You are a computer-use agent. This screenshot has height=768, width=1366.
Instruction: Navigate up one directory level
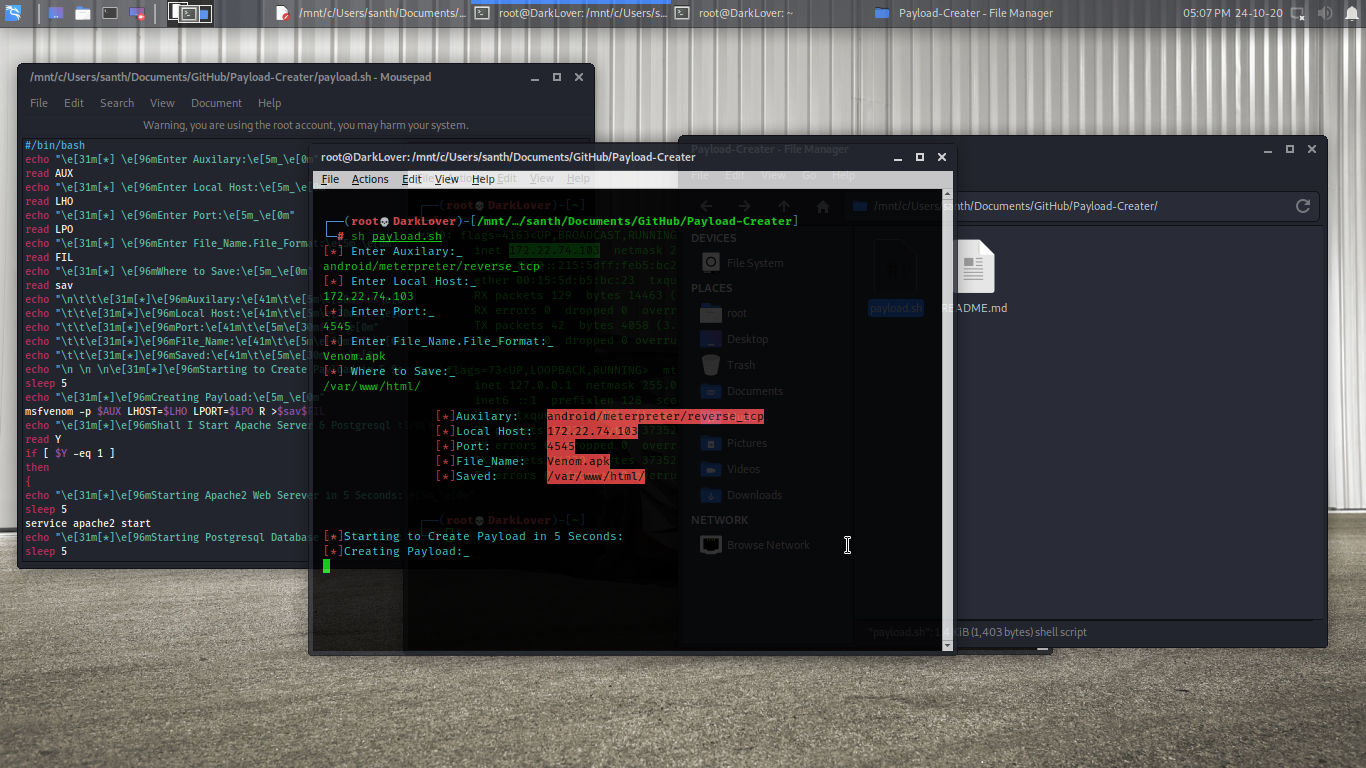coord(783,206)
